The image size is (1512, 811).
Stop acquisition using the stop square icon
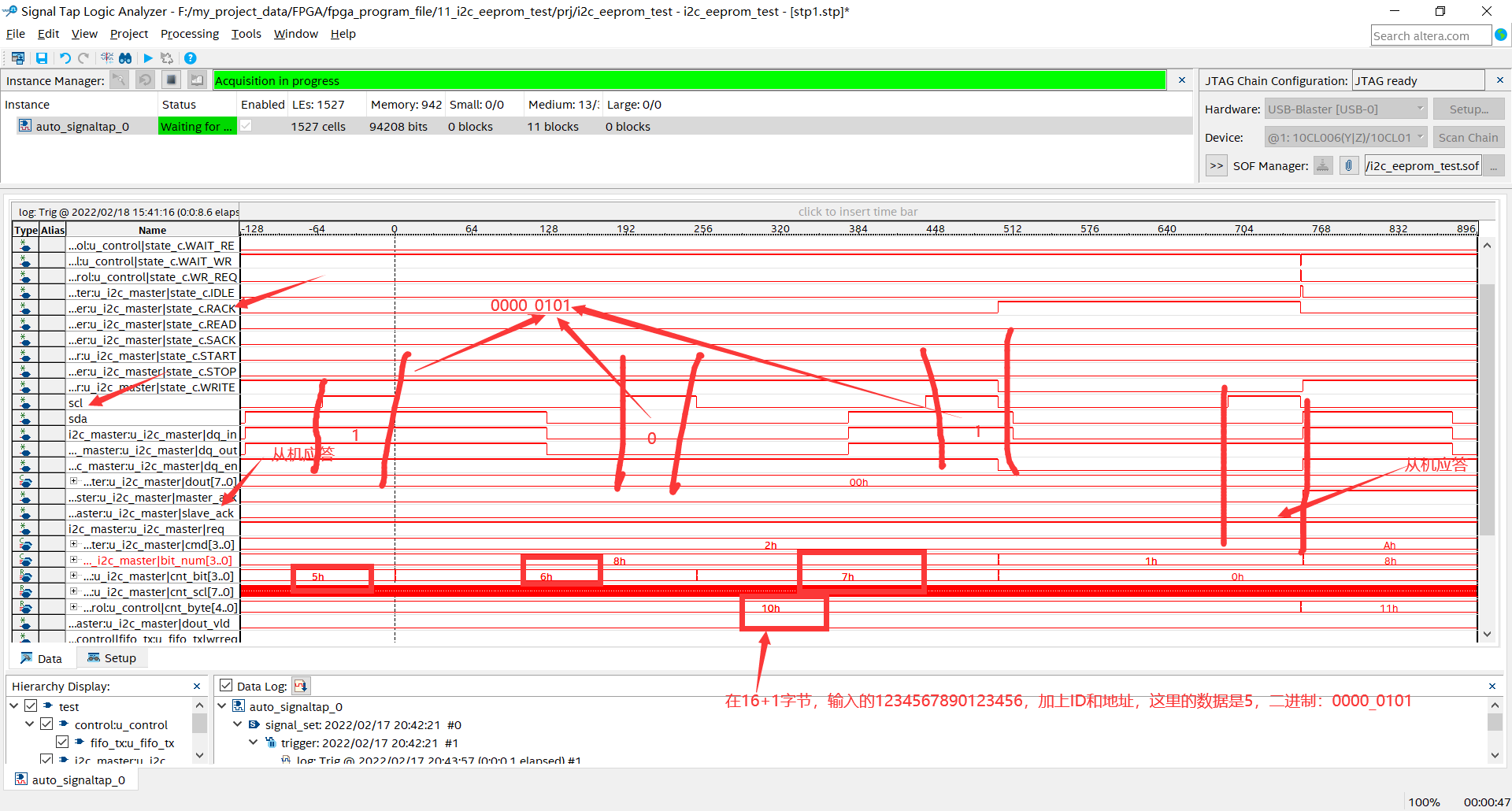click(x=171, y=80)
